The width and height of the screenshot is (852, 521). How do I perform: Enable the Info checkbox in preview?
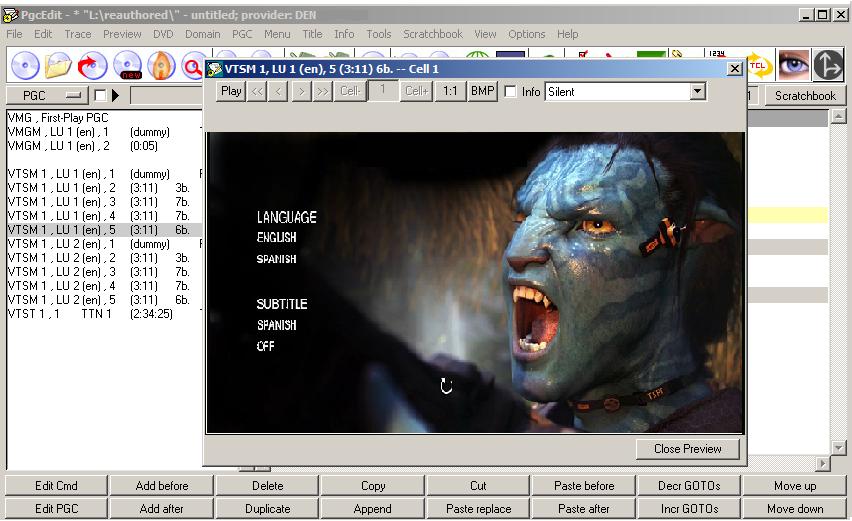pyautogui.click(x=510, y=92)
